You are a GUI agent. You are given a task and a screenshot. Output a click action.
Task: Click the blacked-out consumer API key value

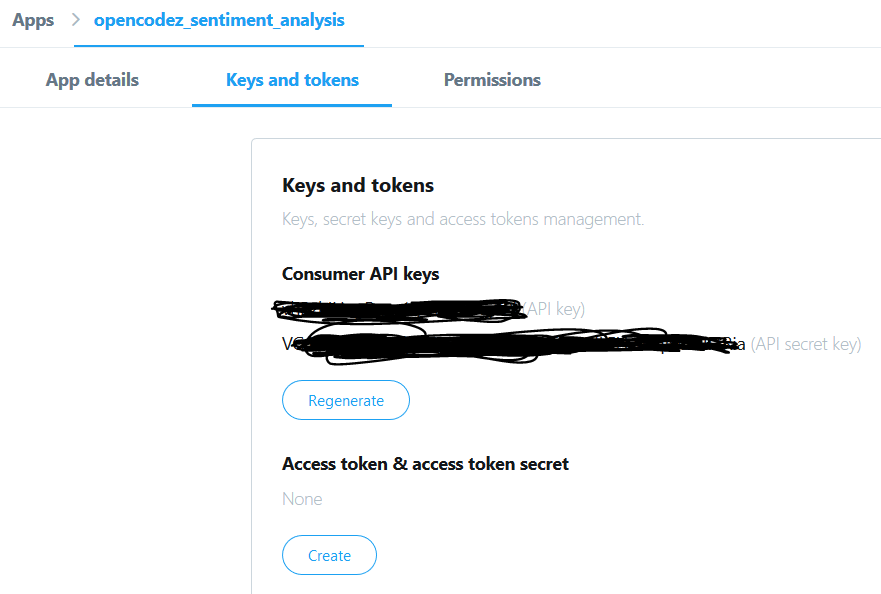point(399,310)
